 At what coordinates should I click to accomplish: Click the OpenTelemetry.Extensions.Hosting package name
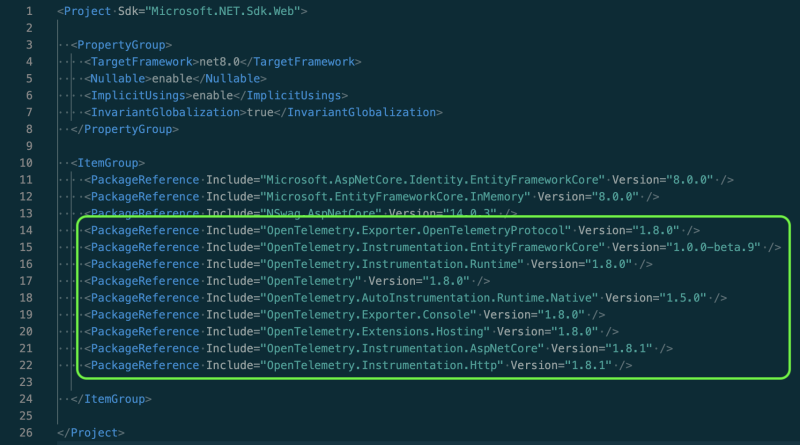[376, 331]
